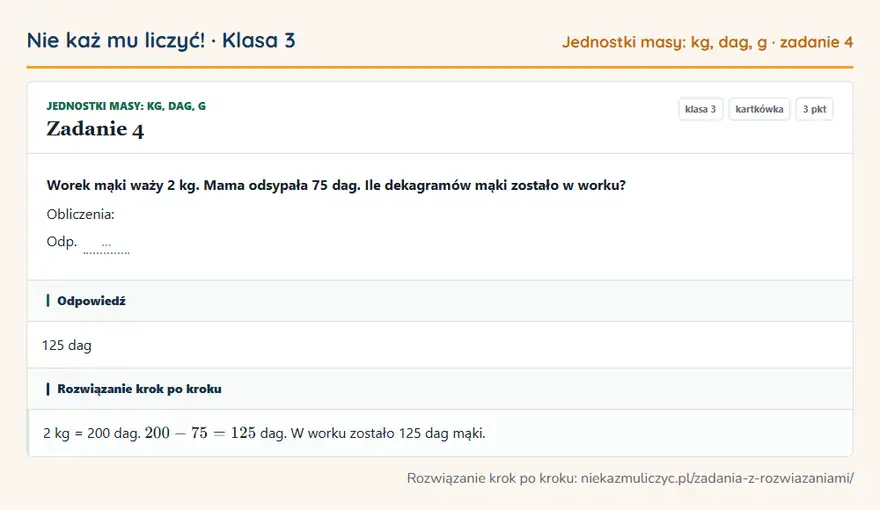
Task: Click the 'klasa 3' tag
Action: point(700,109)
